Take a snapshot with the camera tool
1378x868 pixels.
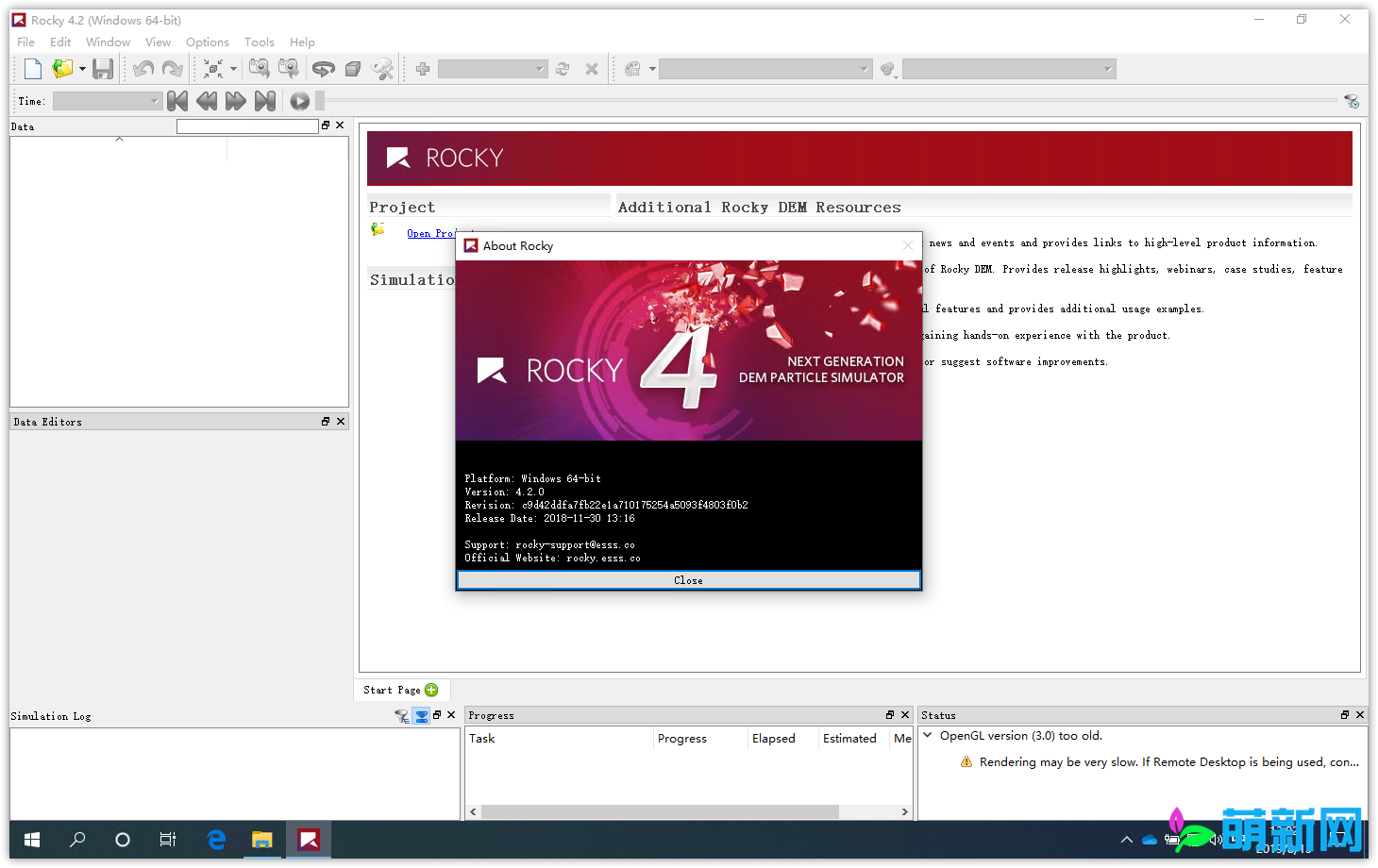click(x=258, y=68)
